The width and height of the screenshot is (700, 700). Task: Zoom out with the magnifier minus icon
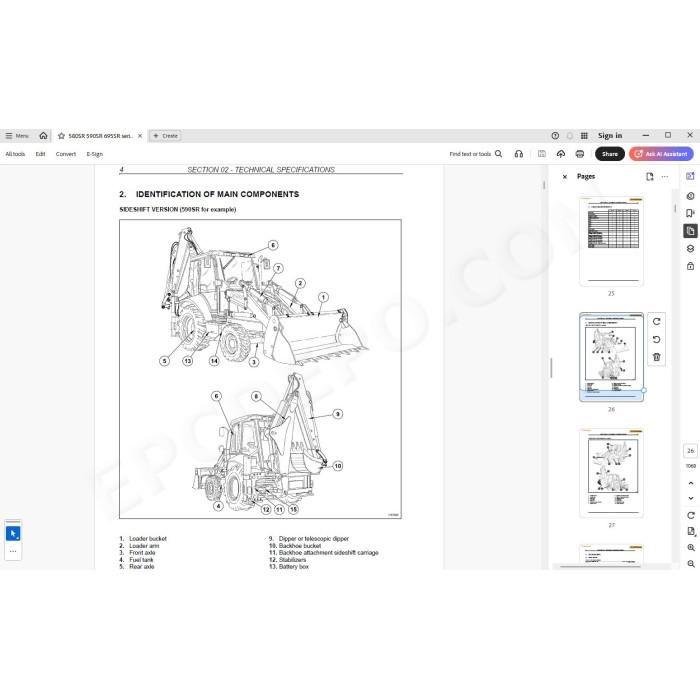pyautogui.click(x=691, y=564)
